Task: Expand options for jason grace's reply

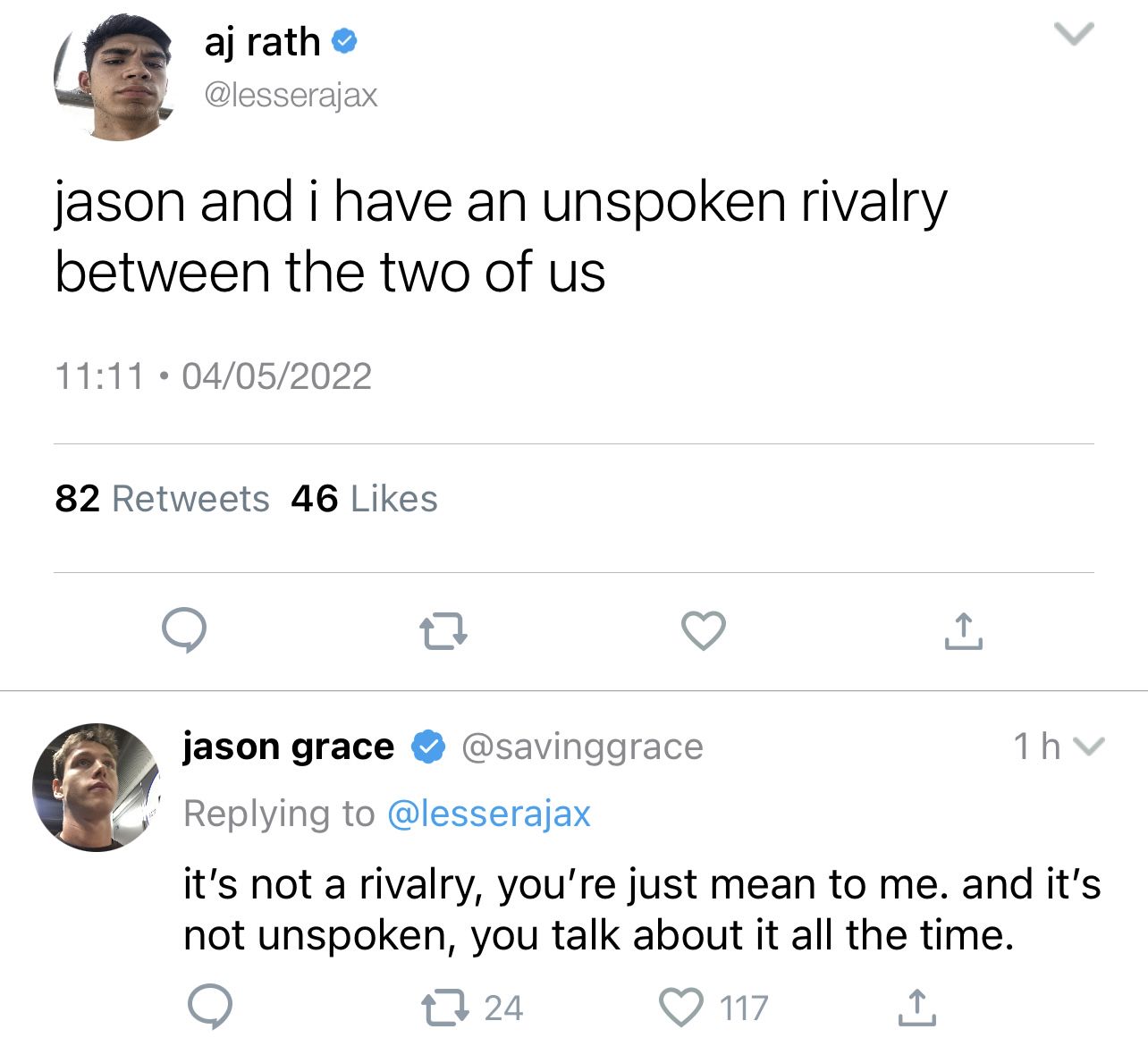Action: pyautogui.click(x=1087, y=746)
